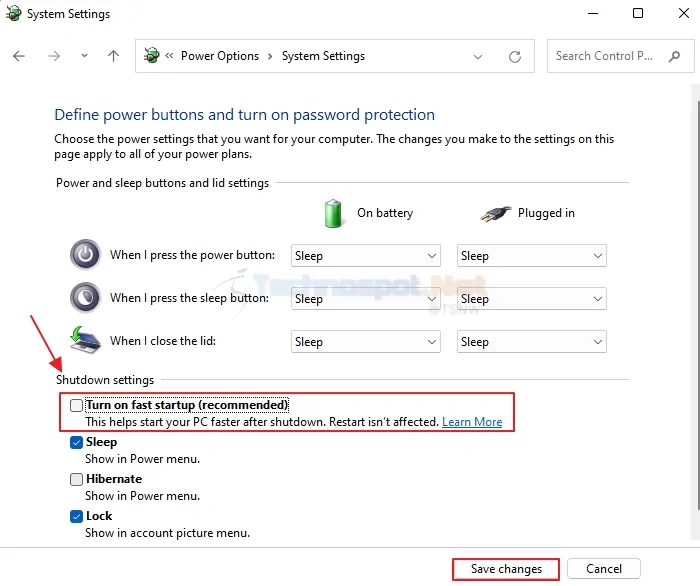Open power button On battery dropdown

pyautogui.click(x=366, y=256)
